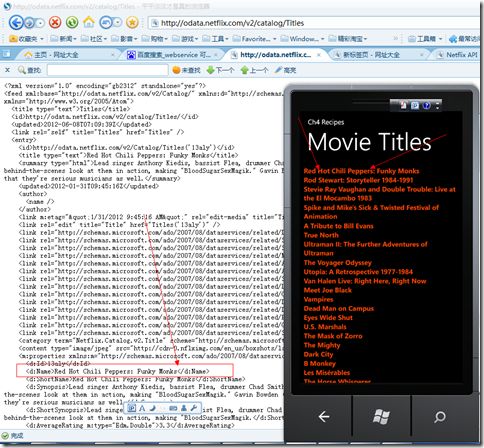Select U.S. Marshals in the list

point(325,327)
